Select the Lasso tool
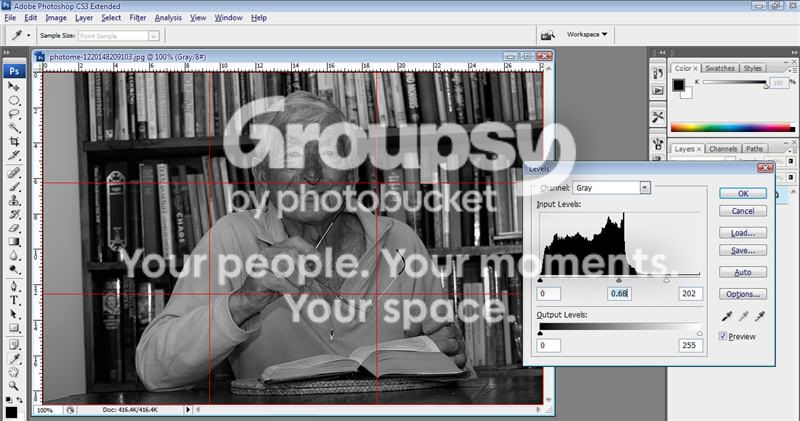Viewport: 800px width, 421px height. (x=14, y=114)
